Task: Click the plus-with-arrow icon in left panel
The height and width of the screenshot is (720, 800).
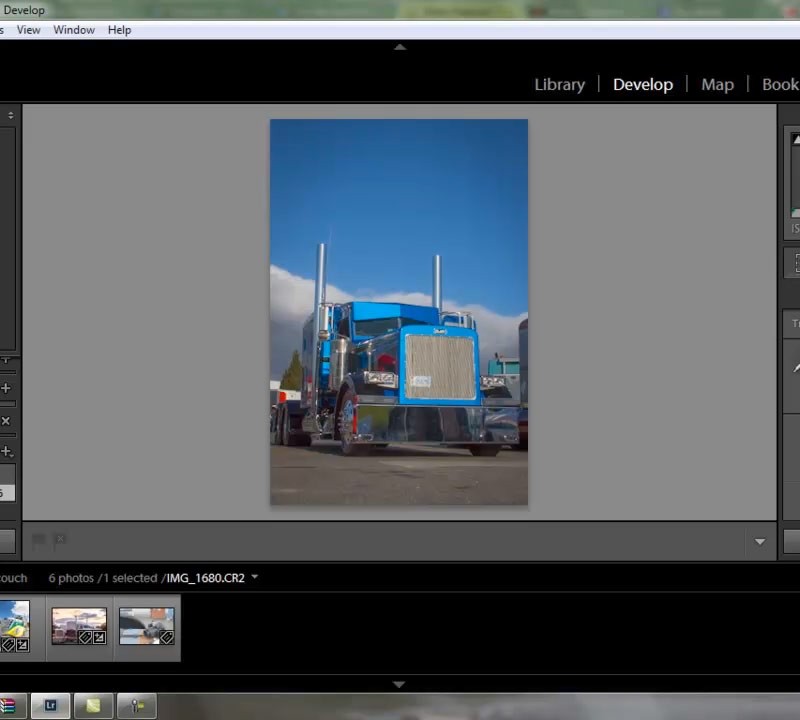Action: 6,452
